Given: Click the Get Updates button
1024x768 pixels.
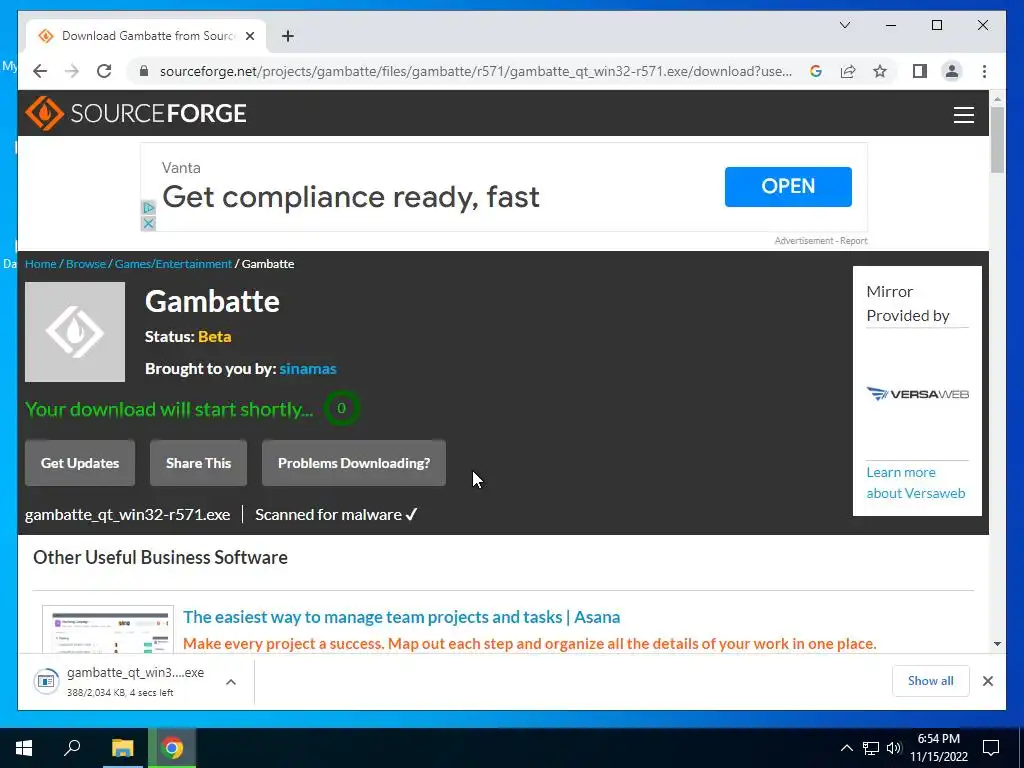Looking at the screenshot, I should (80, 463).
